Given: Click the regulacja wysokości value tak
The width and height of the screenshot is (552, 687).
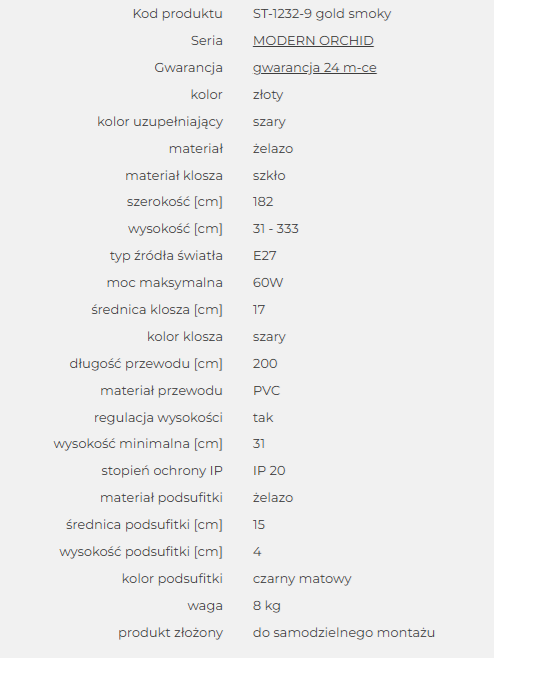Looking at the screenshot, I should coord(263,418).
